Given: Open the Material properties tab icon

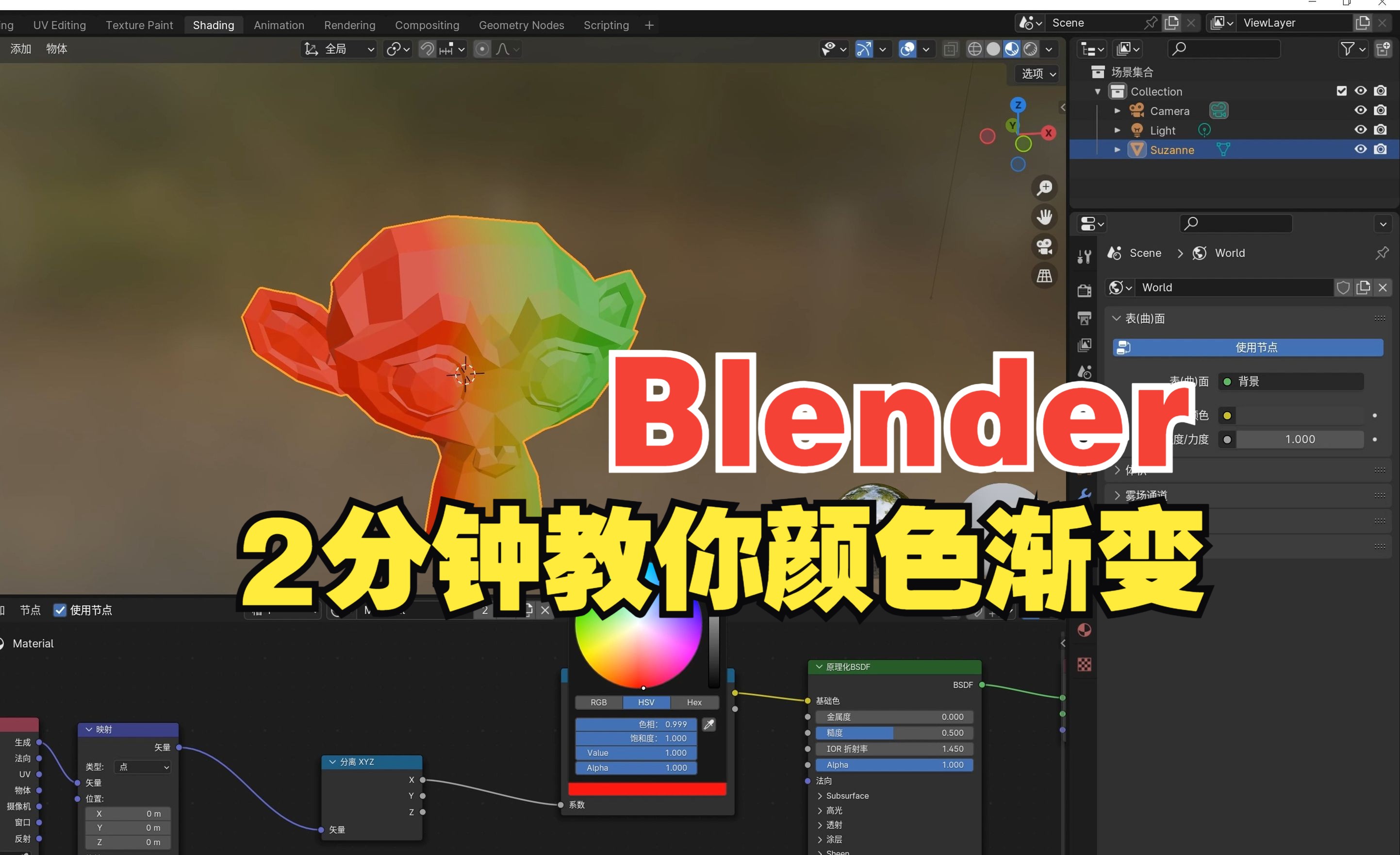Looking at the screenshot, I should pos(1084,631).
